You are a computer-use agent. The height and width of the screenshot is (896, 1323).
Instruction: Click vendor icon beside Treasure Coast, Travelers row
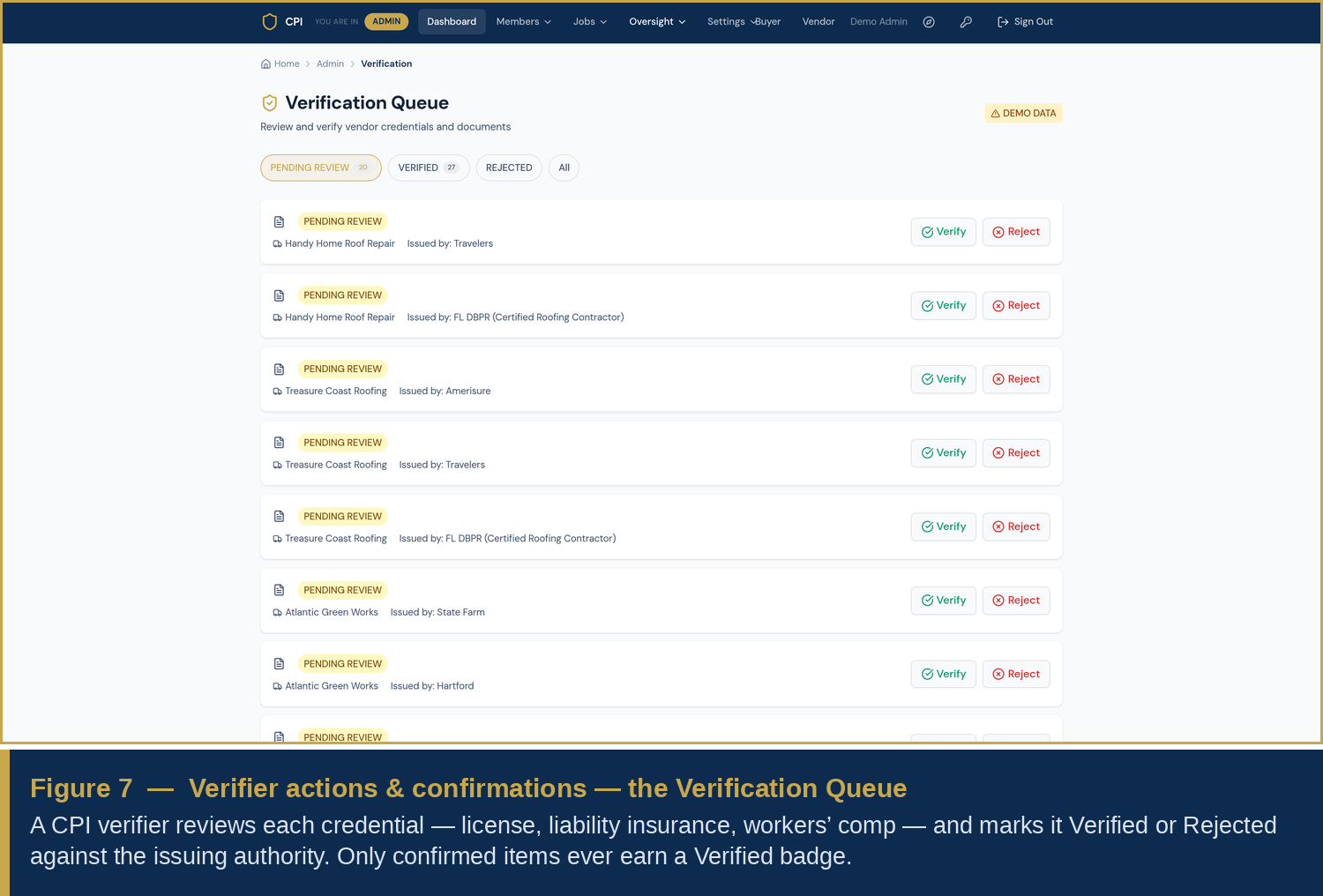coord(278,465)
